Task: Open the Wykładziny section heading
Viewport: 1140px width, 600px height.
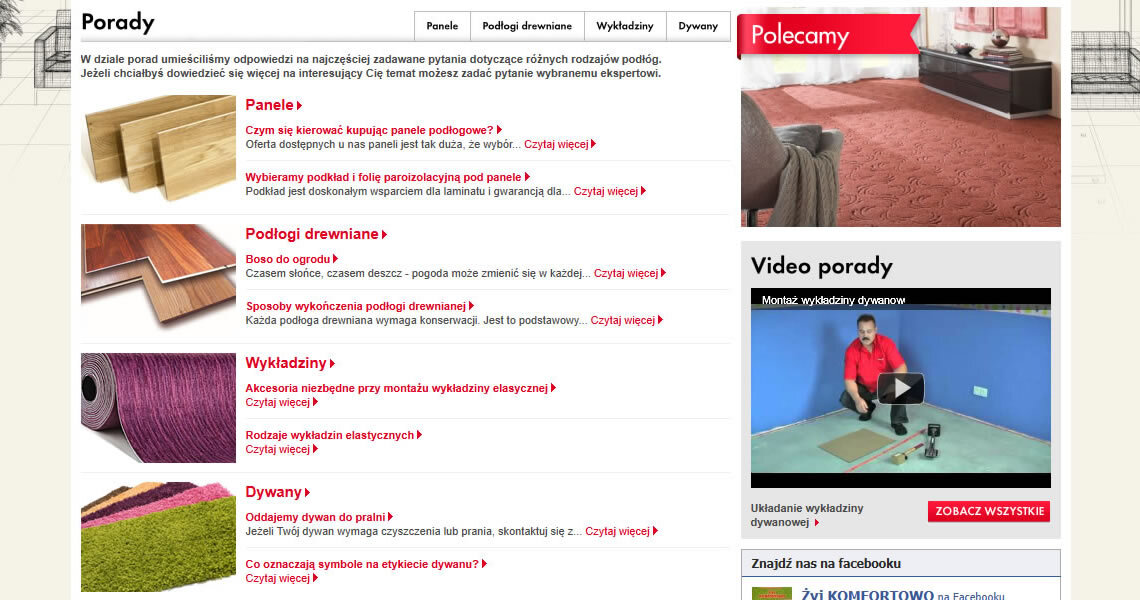Action: click(286, 363)
